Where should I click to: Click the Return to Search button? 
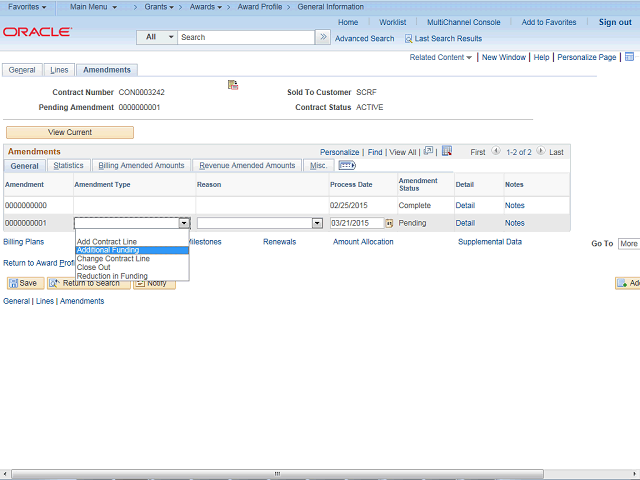coord(89,283)
